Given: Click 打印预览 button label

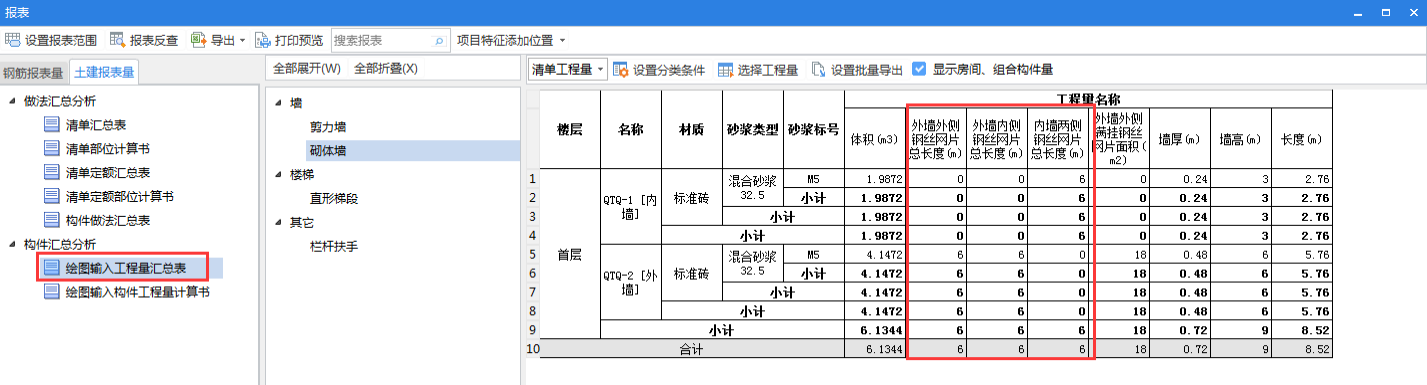Looking at the screenshot, I should 299,41.
